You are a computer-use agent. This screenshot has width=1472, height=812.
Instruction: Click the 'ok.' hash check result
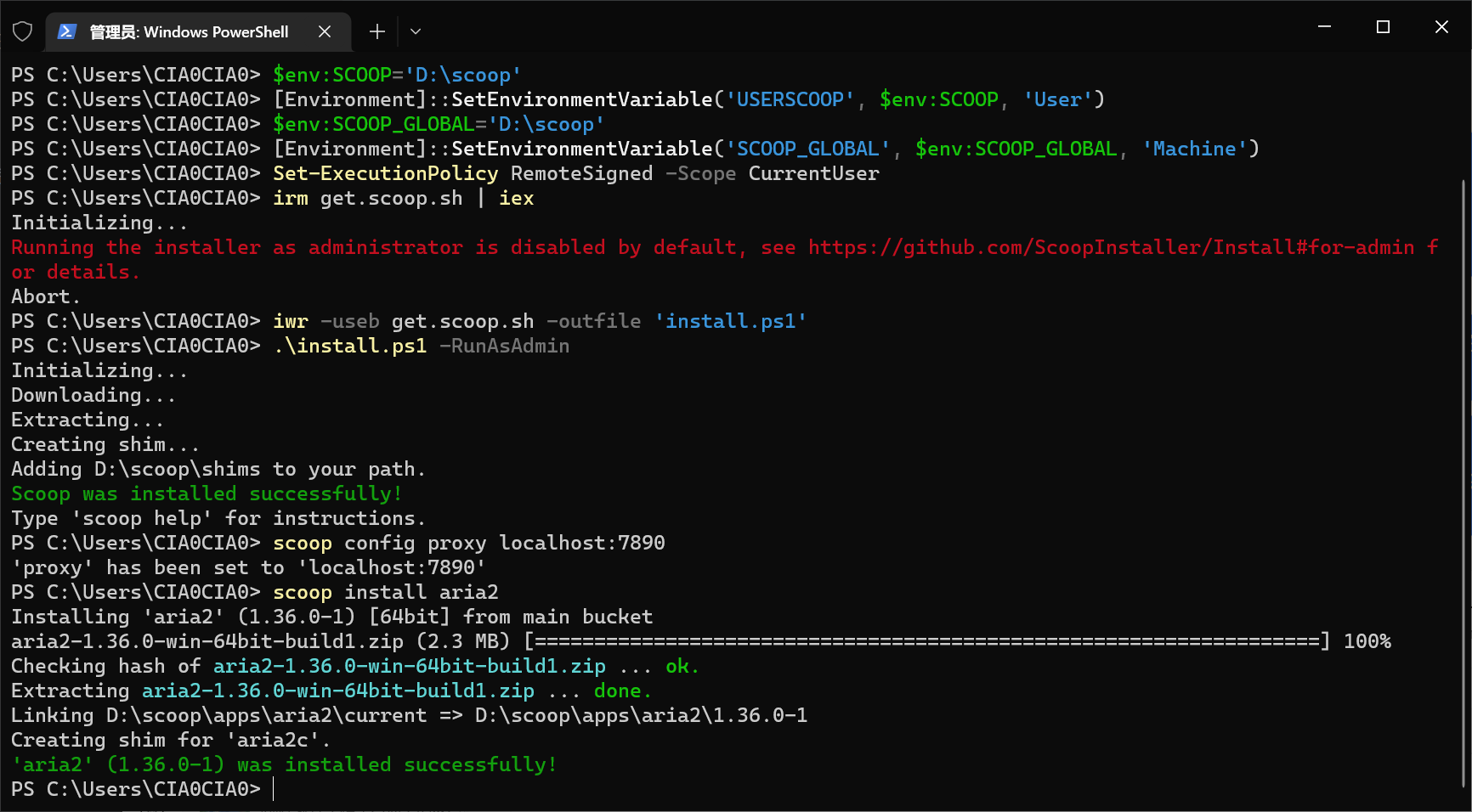click(x=682, y=666)
